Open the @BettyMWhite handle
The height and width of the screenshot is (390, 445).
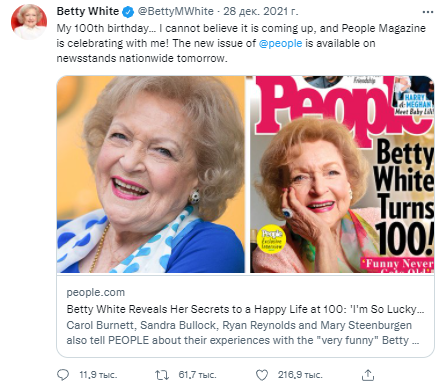click(x=176, y=11)
